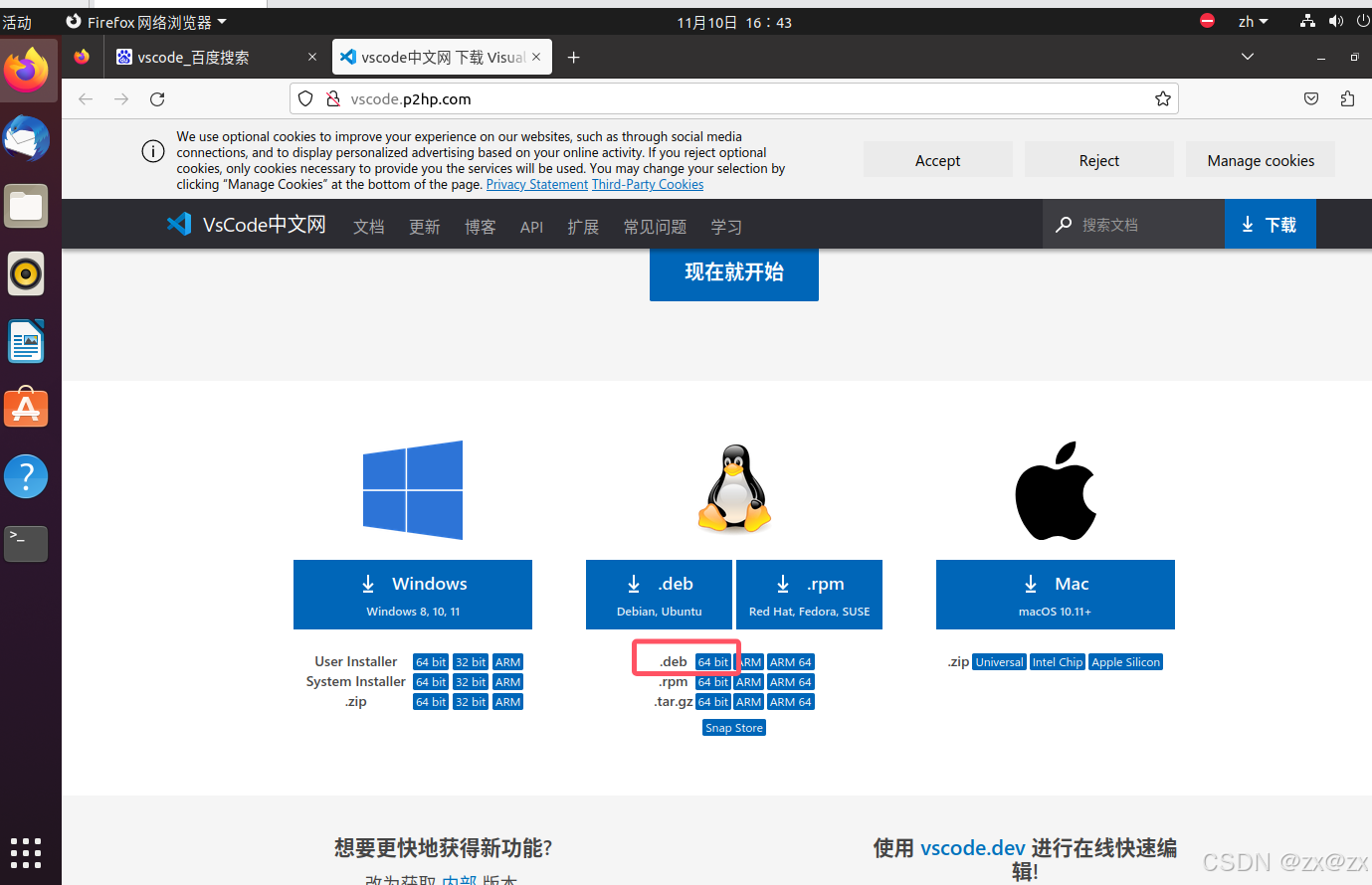The width and height of the screenshot is (1372, 885).
Task: Open the Files manager dock icon
Action: (27, 206)
